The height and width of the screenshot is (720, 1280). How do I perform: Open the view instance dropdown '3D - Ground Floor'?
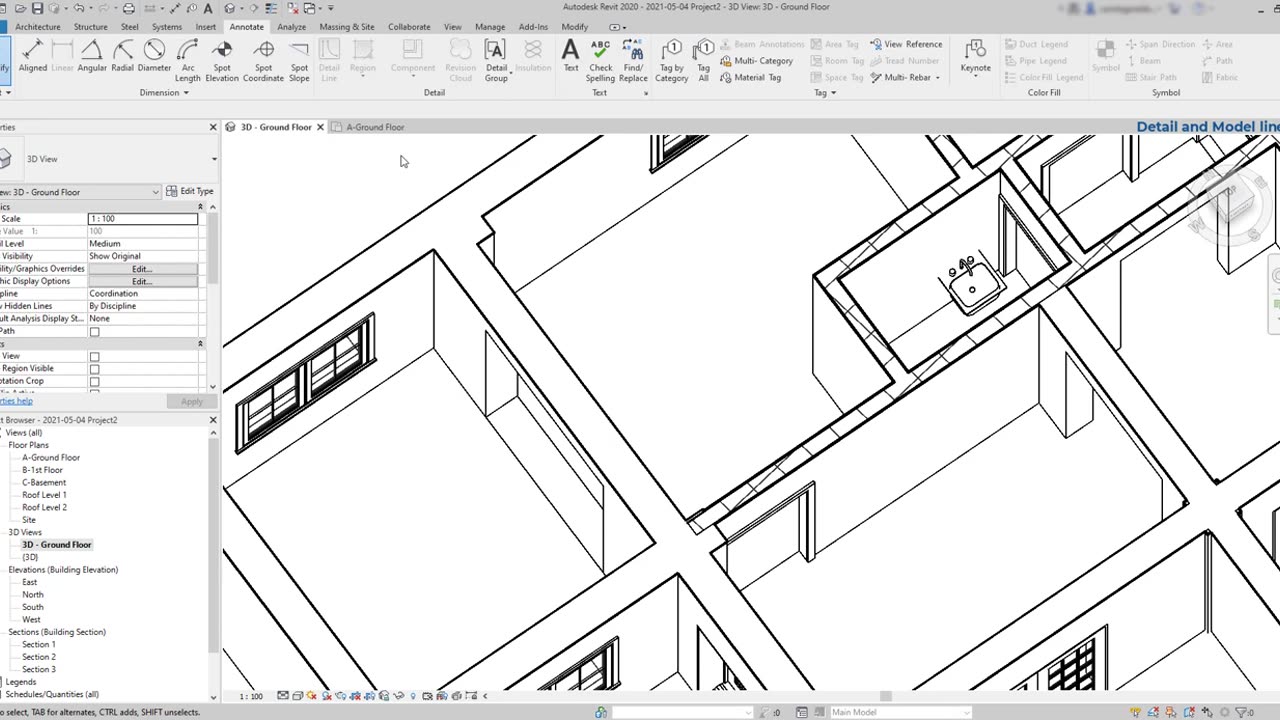(80, 192)
